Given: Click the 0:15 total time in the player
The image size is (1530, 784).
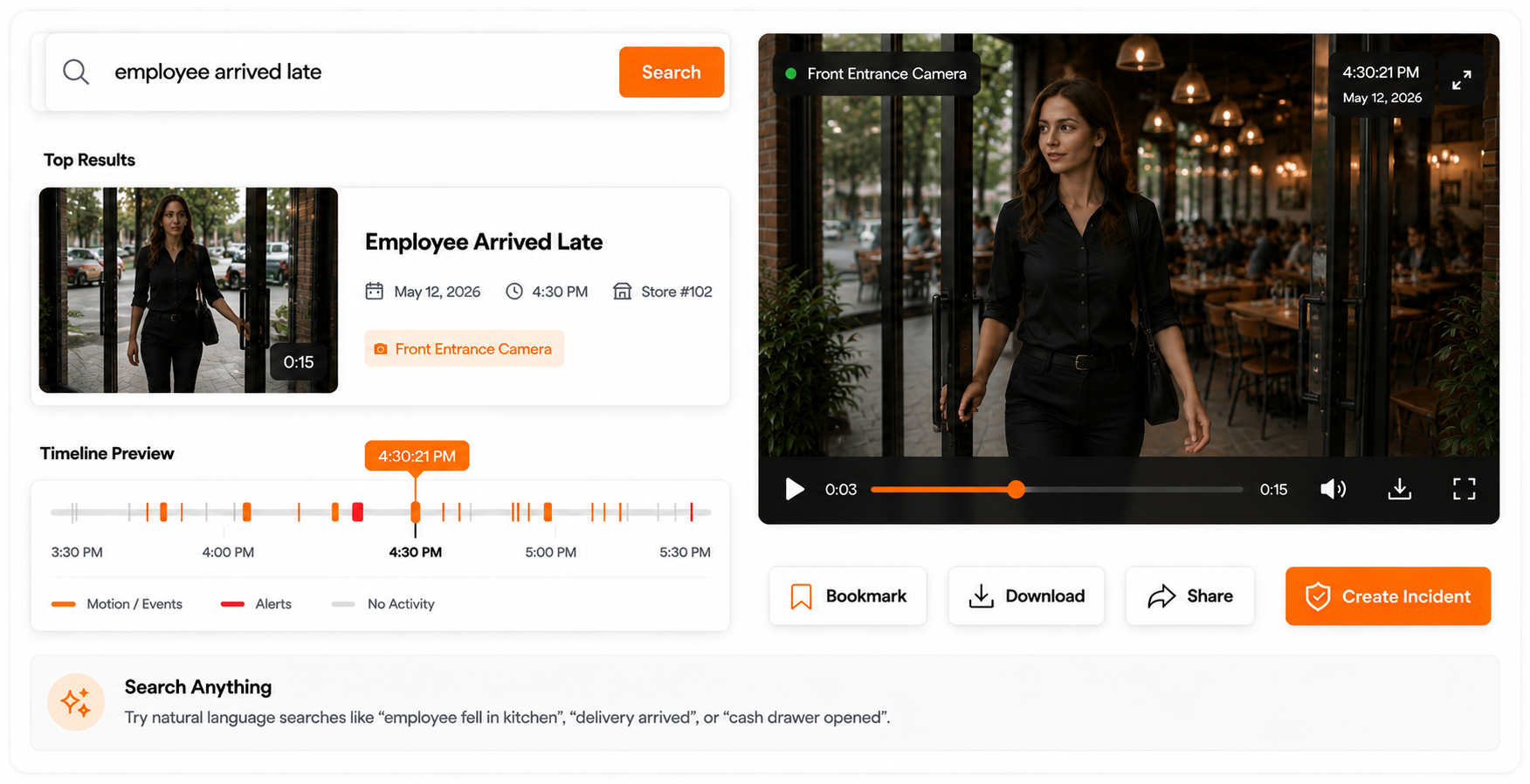Looking at the screenshot, I should 1273,490.
